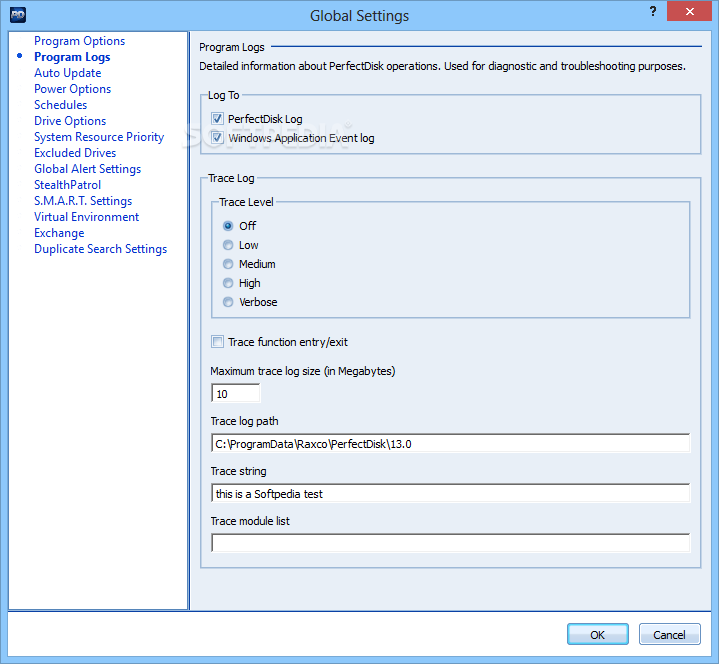Click the Cancel button
The width and height of the screenshot is (719, 664).
pyautogui.click(x=669, y=635)
